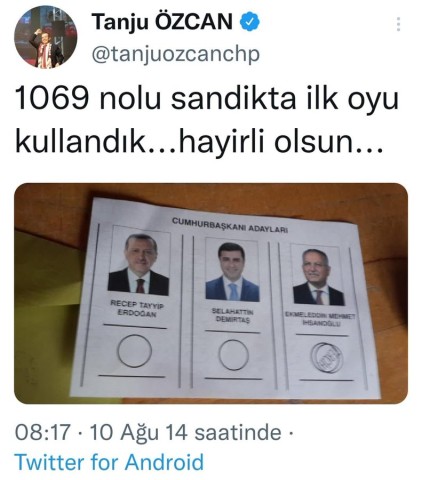Click the first candidate's portrait on the ballot
This screenshot has width=422, height=480.
tap(139, 262)
